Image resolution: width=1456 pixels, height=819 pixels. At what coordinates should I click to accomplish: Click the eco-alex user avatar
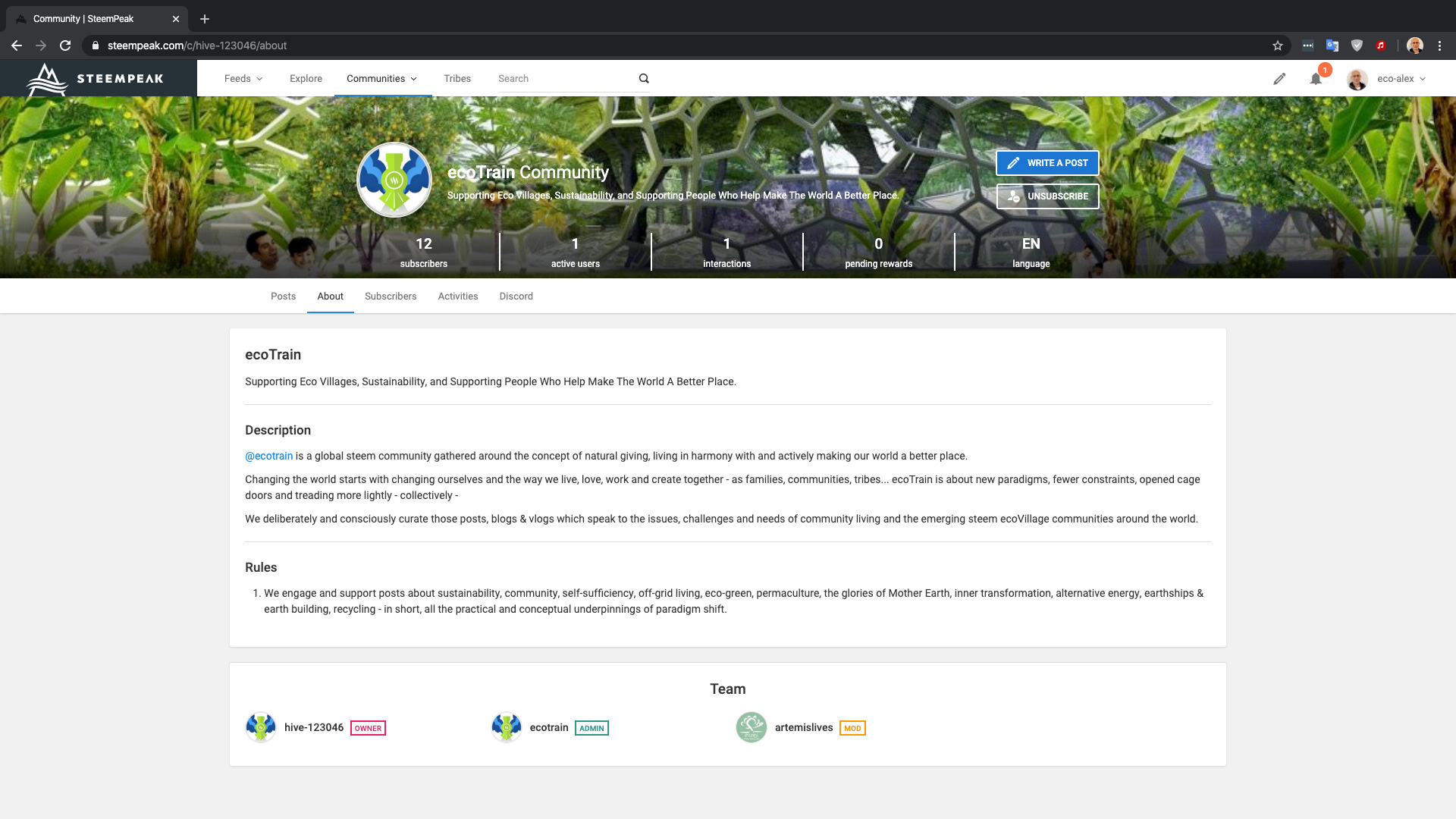(x=1357, y=79)
